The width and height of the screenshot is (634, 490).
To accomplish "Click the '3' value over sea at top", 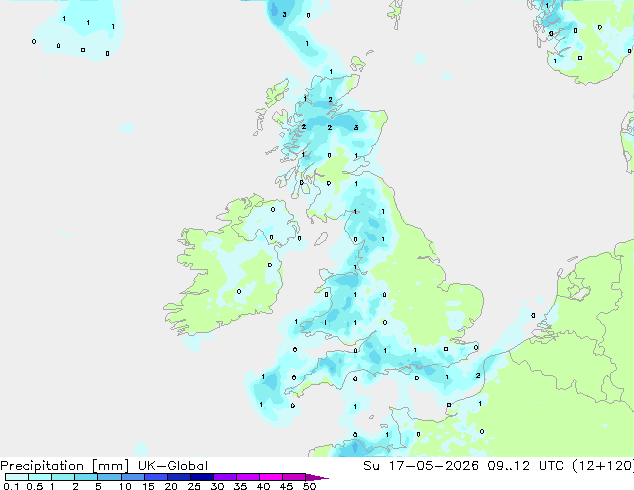I will tap(284, 15).
